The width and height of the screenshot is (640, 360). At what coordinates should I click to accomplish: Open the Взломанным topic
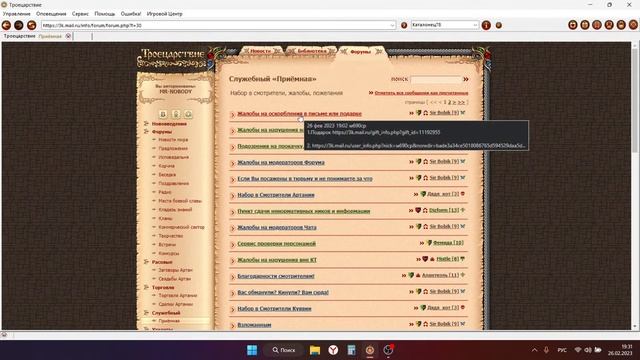(x=254, y=325)
